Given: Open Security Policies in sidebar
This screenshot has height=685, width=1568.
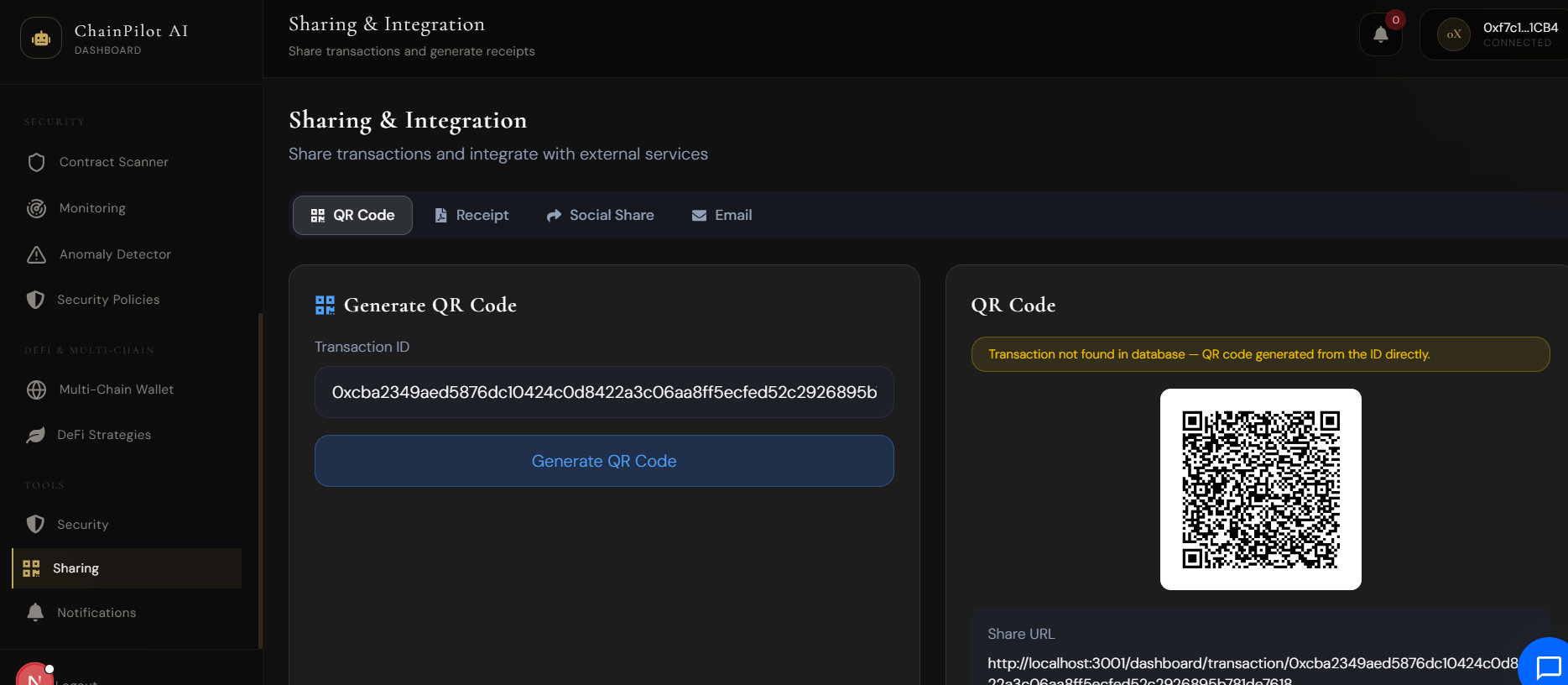Looking at the screenshot, I should (107, 300).
